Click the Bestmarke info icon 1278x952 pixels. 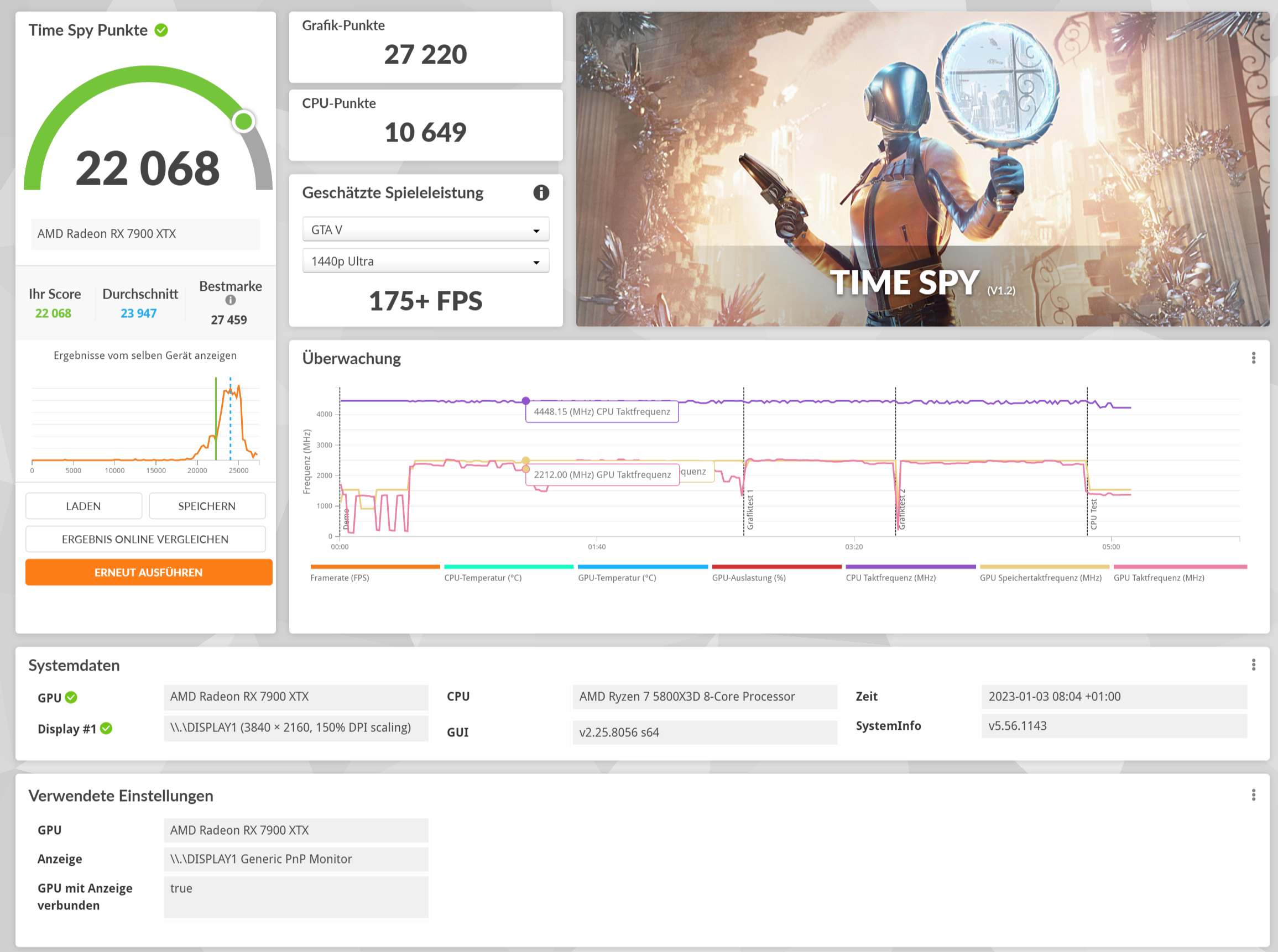click(x=231, y=300)
